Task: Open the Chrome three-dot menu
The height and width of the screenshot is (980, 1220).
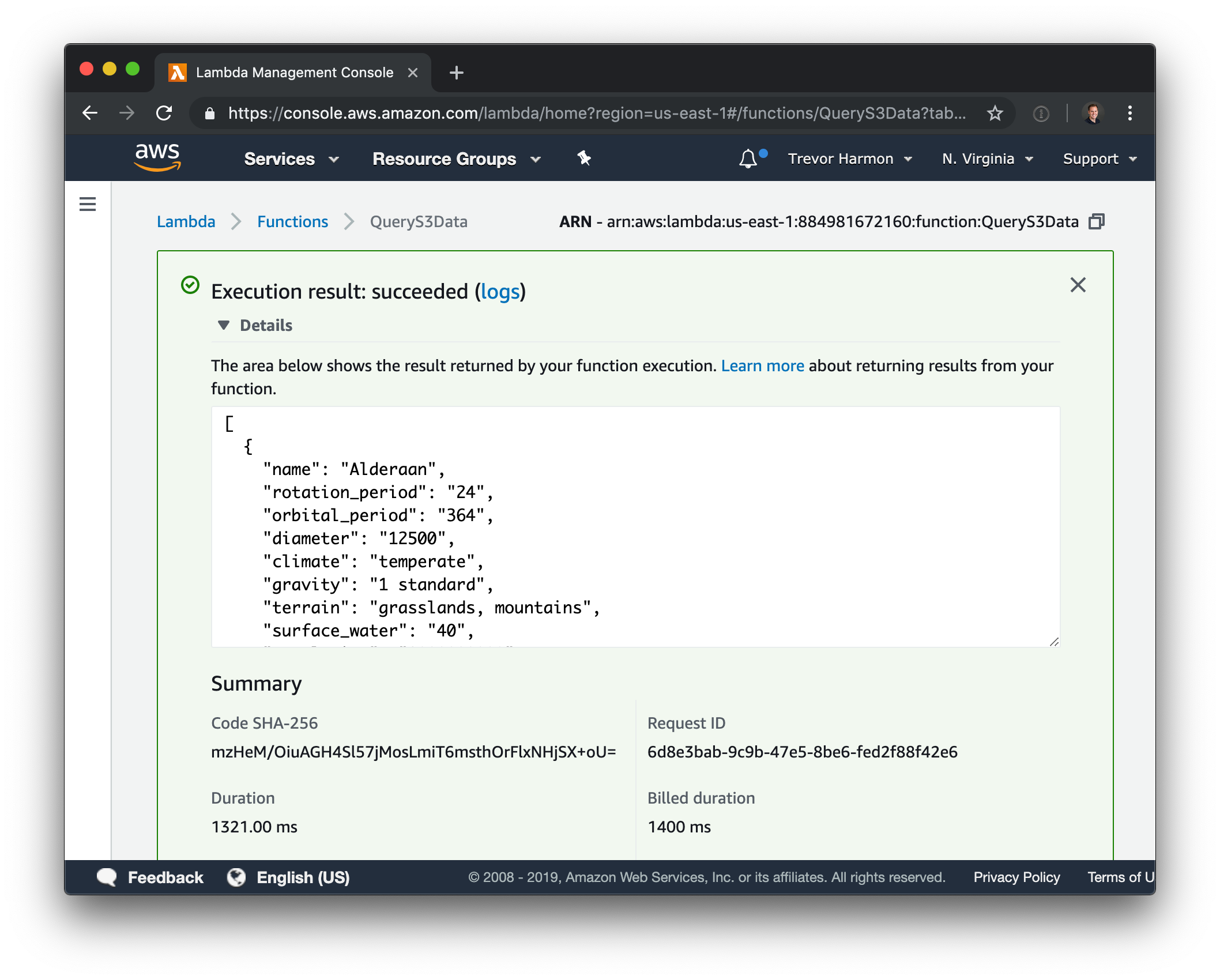Action: pyautogui.click(x=1130, y=113)
